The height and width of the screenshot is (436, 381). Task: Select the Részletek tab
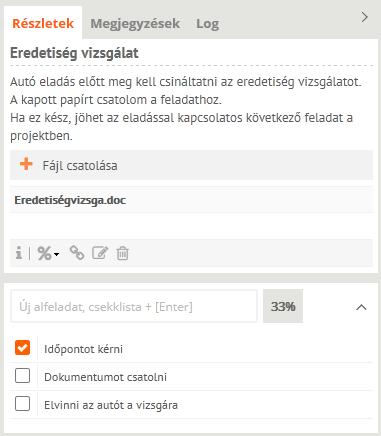coord(43,24)
